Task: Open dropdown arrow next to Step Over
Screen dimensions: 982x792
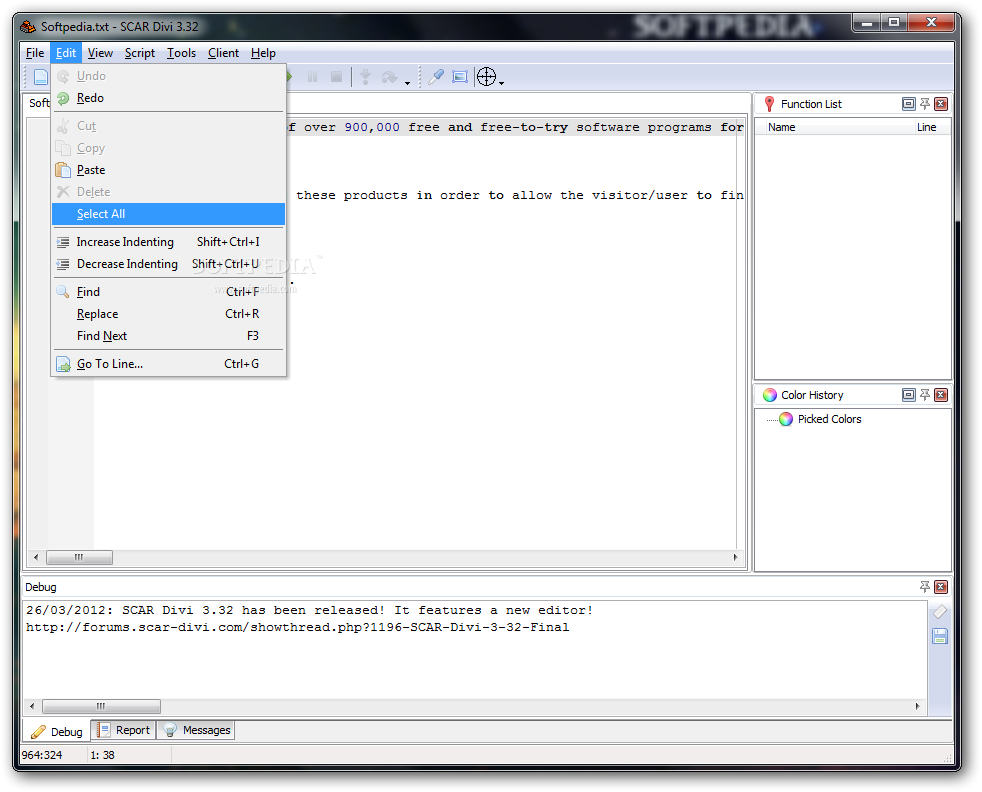Action: [407, 82]
